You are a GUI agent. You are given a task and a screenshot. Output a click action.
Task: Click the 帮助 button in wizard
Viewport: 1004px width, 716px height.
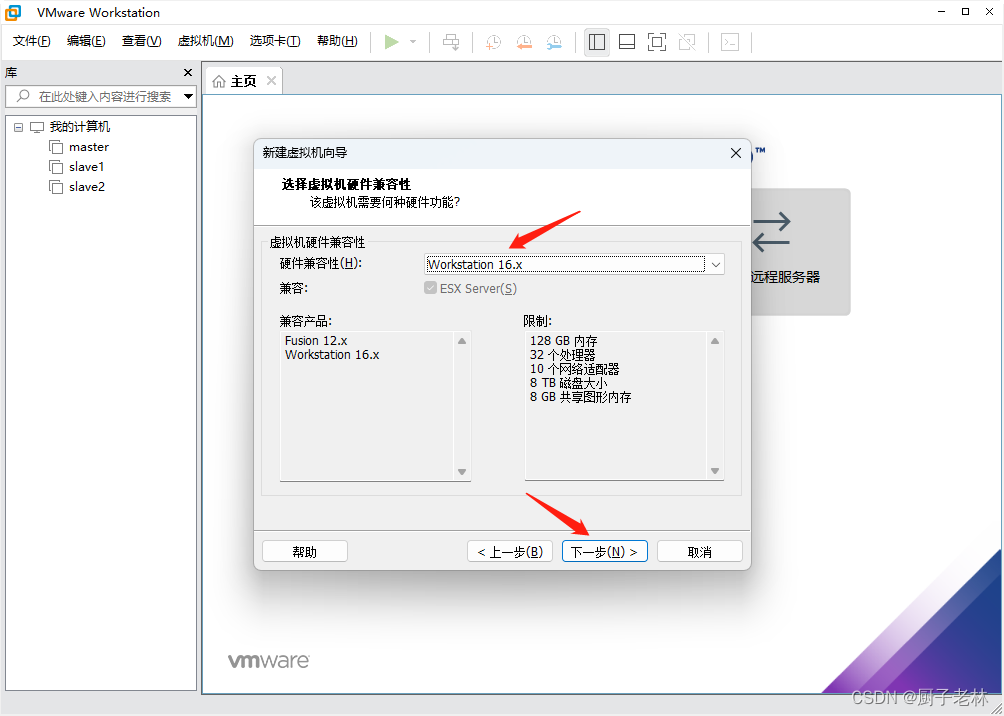305,551
